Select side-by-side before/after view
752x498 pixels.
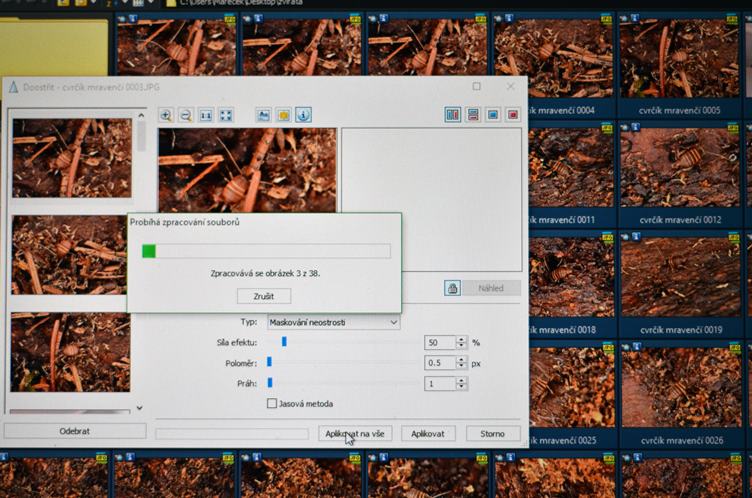453,115
